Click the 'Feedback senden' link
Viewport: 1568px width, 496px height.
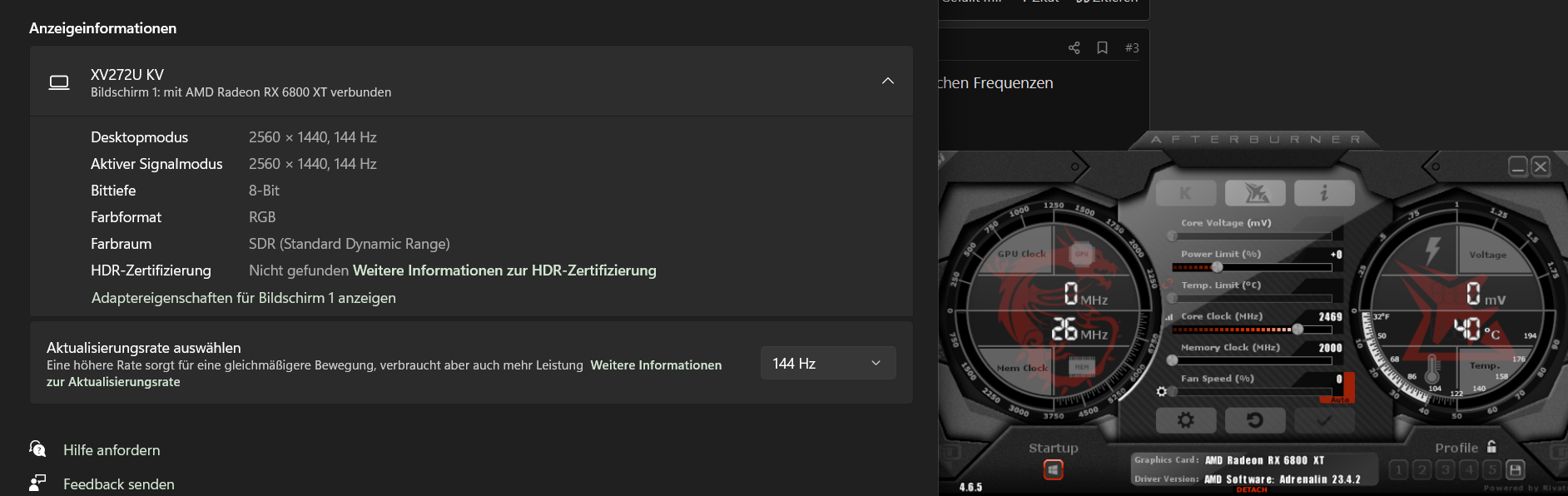tap(119, 484)
